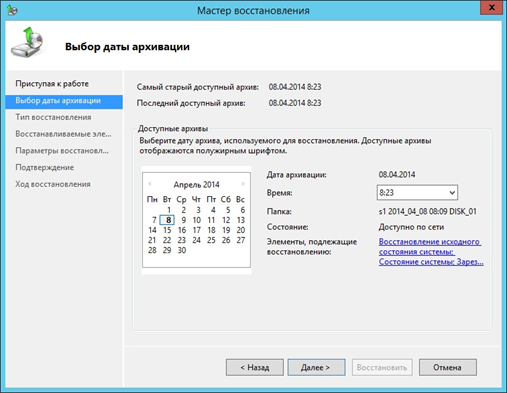Viewport: 507px width, 393px height.
Task: Open Восстановление исходного состояния системы link
Action: coord(430,247)
